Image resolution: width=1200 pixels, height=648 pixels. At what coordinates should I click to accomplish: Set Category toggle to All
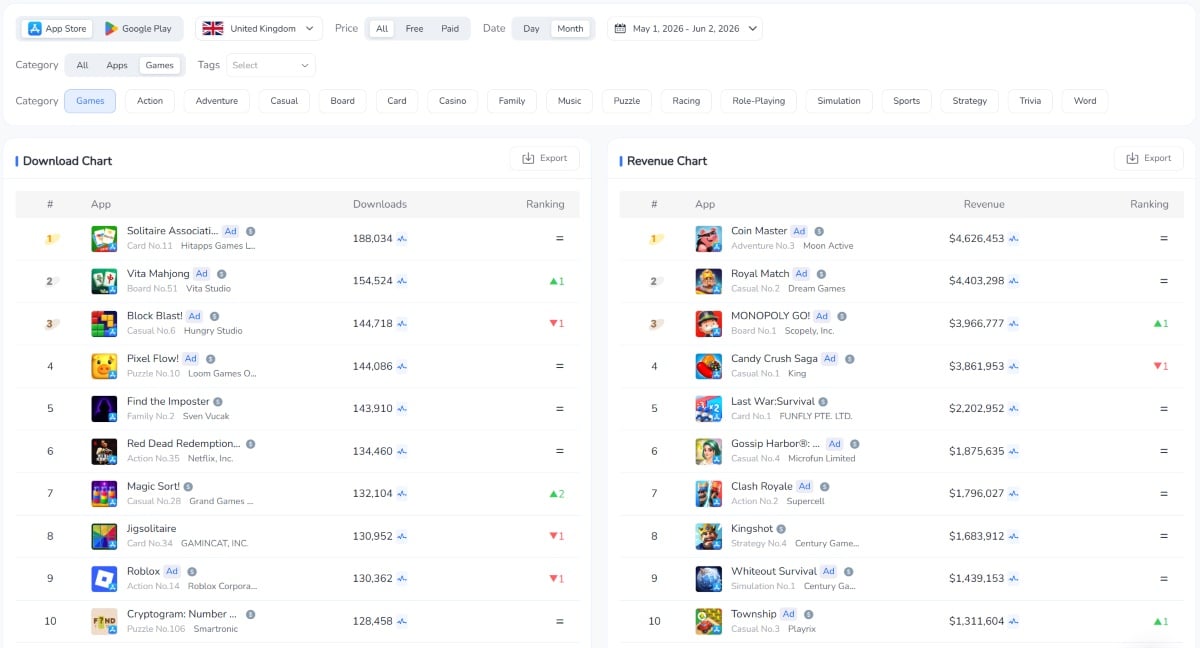coord(82,65)
